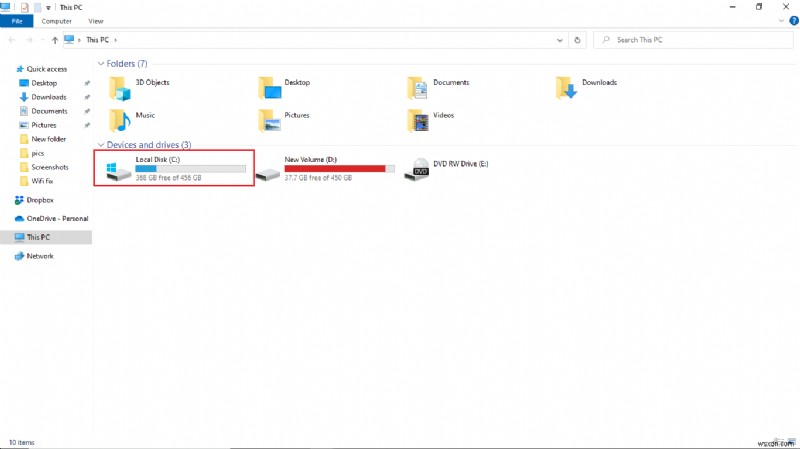800x449 pixels.
Task: Open the Downloads folder icon in Folders
Action: coord(566,88)
